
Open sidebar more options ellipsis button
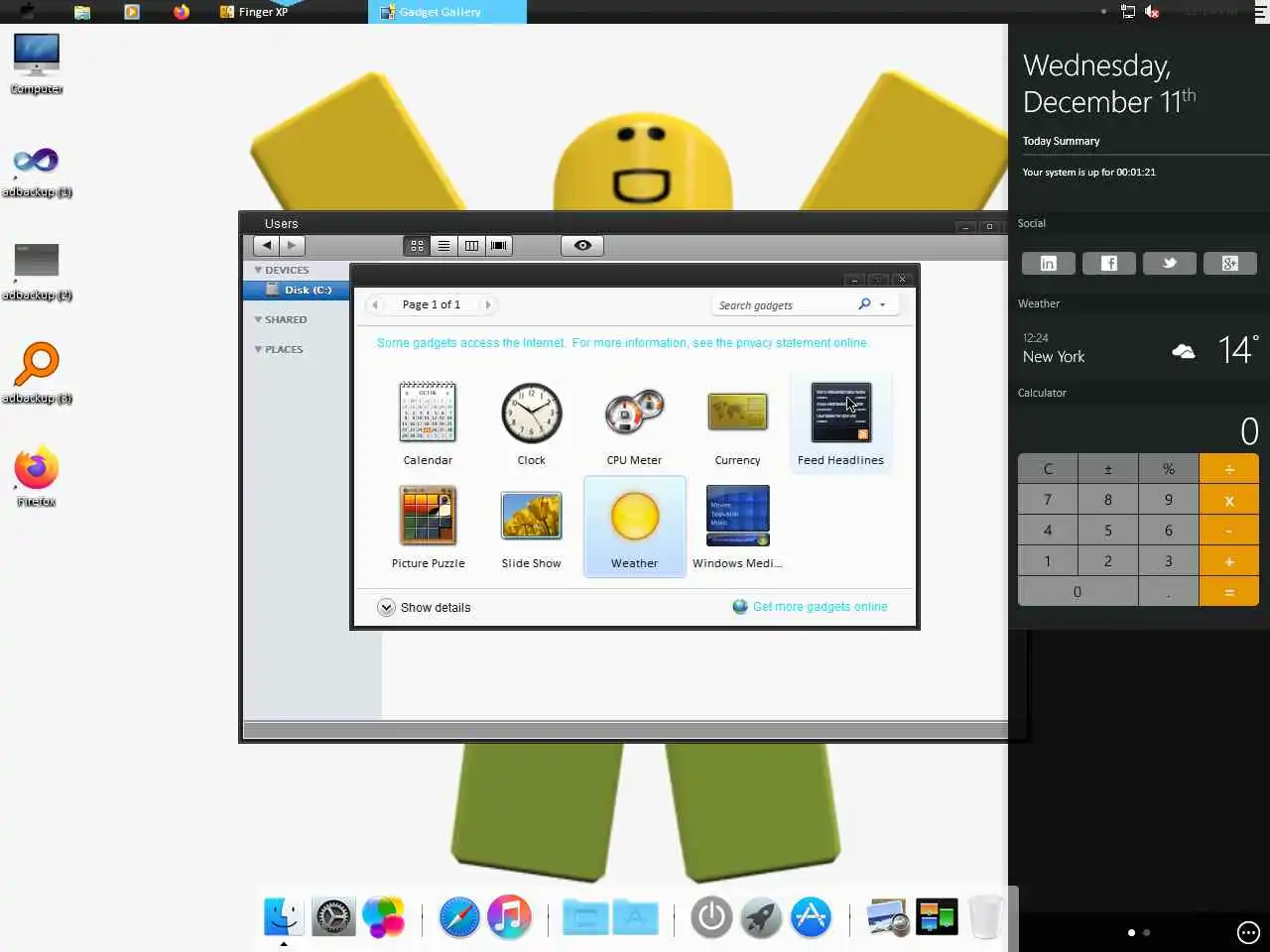tap(1248, 932)
